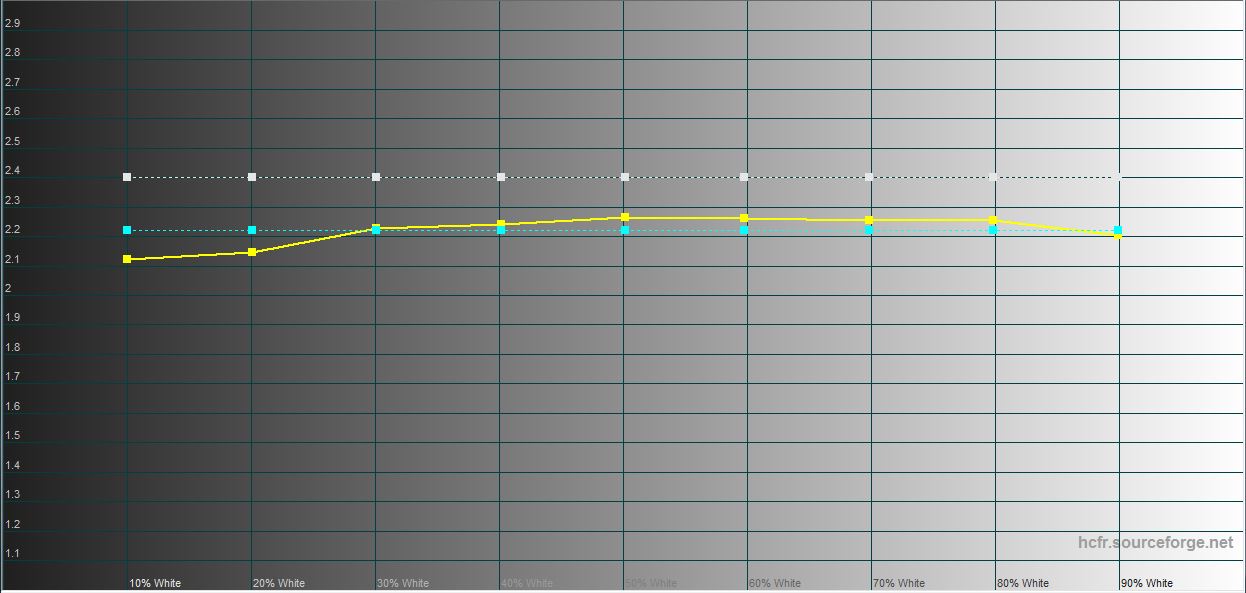This screenshot has height=593, width=1246.
Task: Open the hcfr.sourceforge.net link
Action: pos(1155,543)
